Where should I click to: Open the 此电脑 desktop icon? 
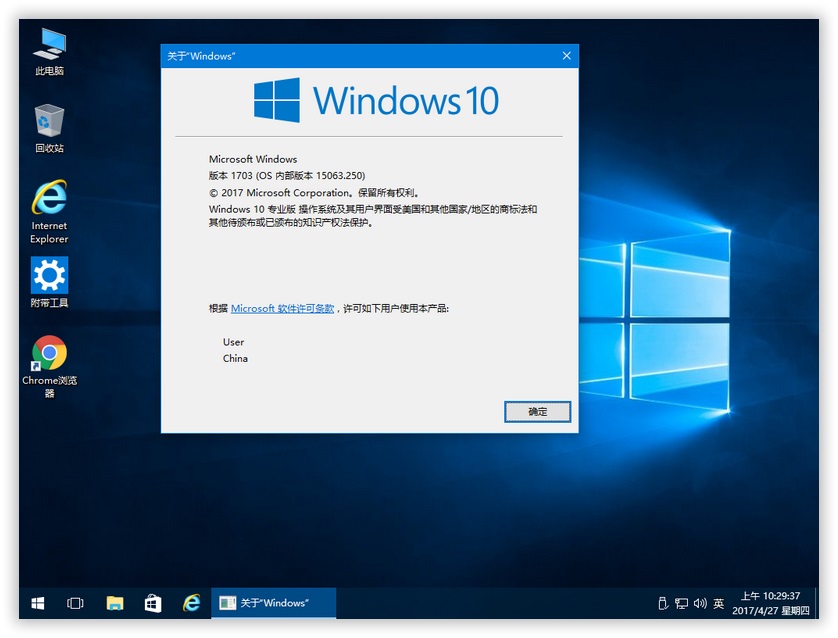49,51
